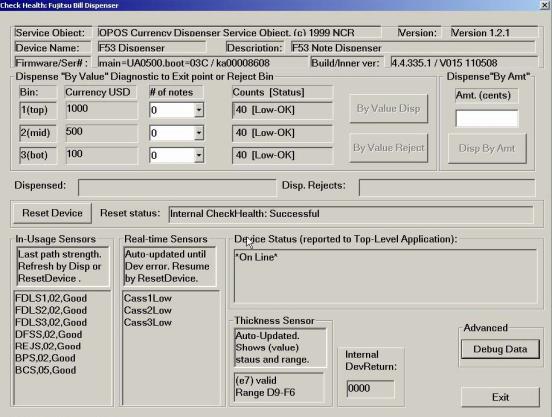The height and width of the screenshot is (417, 552).
Task: Focus the Amt. (cents) input field
Action: pos(487,118)
